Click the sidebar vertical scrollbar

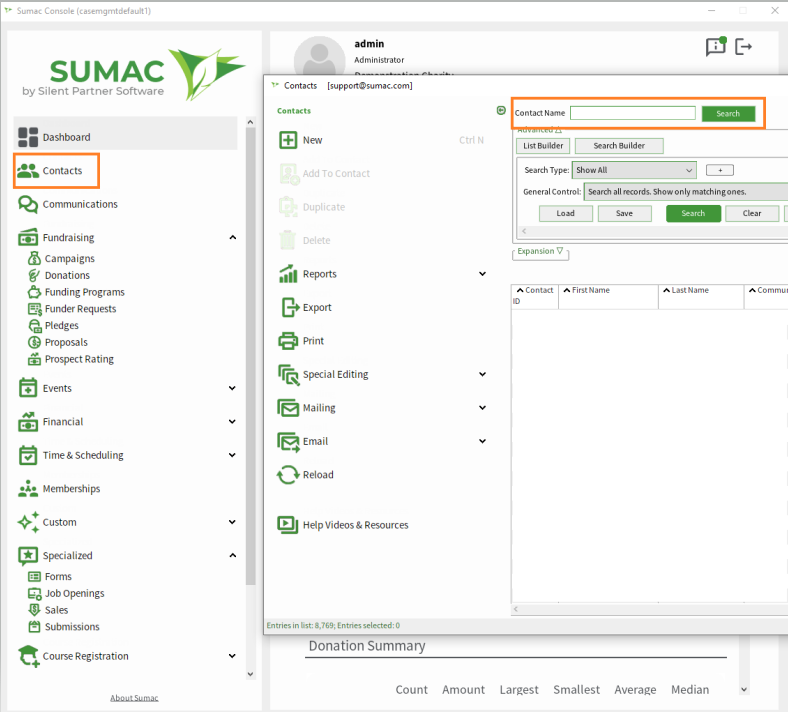(250, 357)
